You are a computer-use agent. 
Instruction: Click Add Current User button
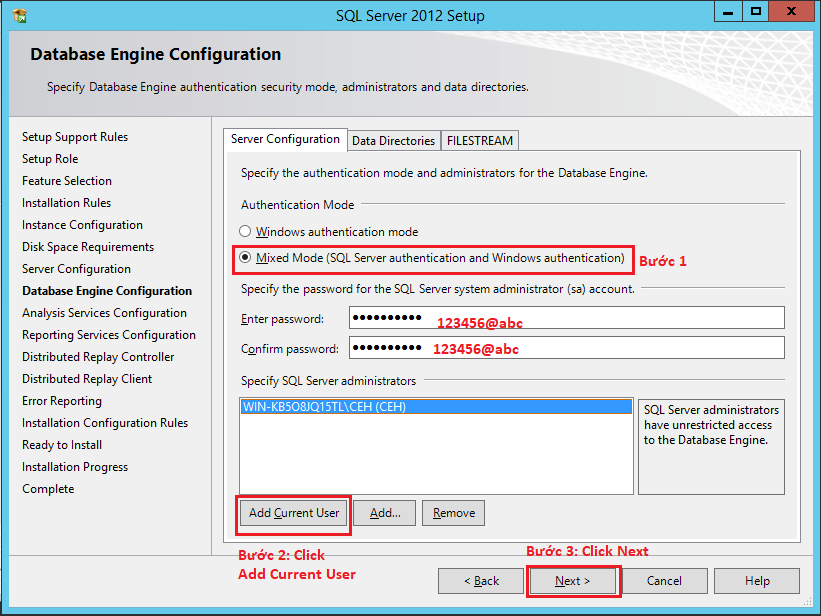[294, 513]
